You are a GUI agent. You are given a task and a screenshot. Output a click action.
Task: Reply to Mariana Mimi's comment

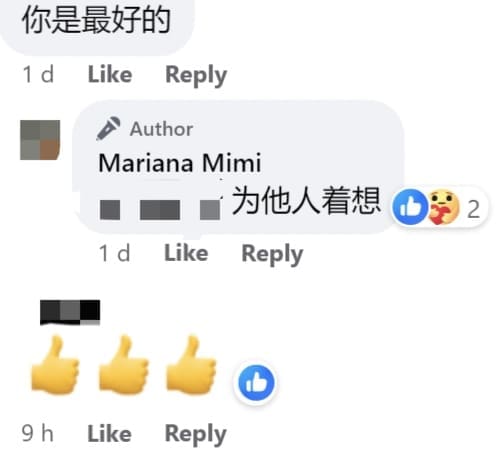[x=272, y=254]
